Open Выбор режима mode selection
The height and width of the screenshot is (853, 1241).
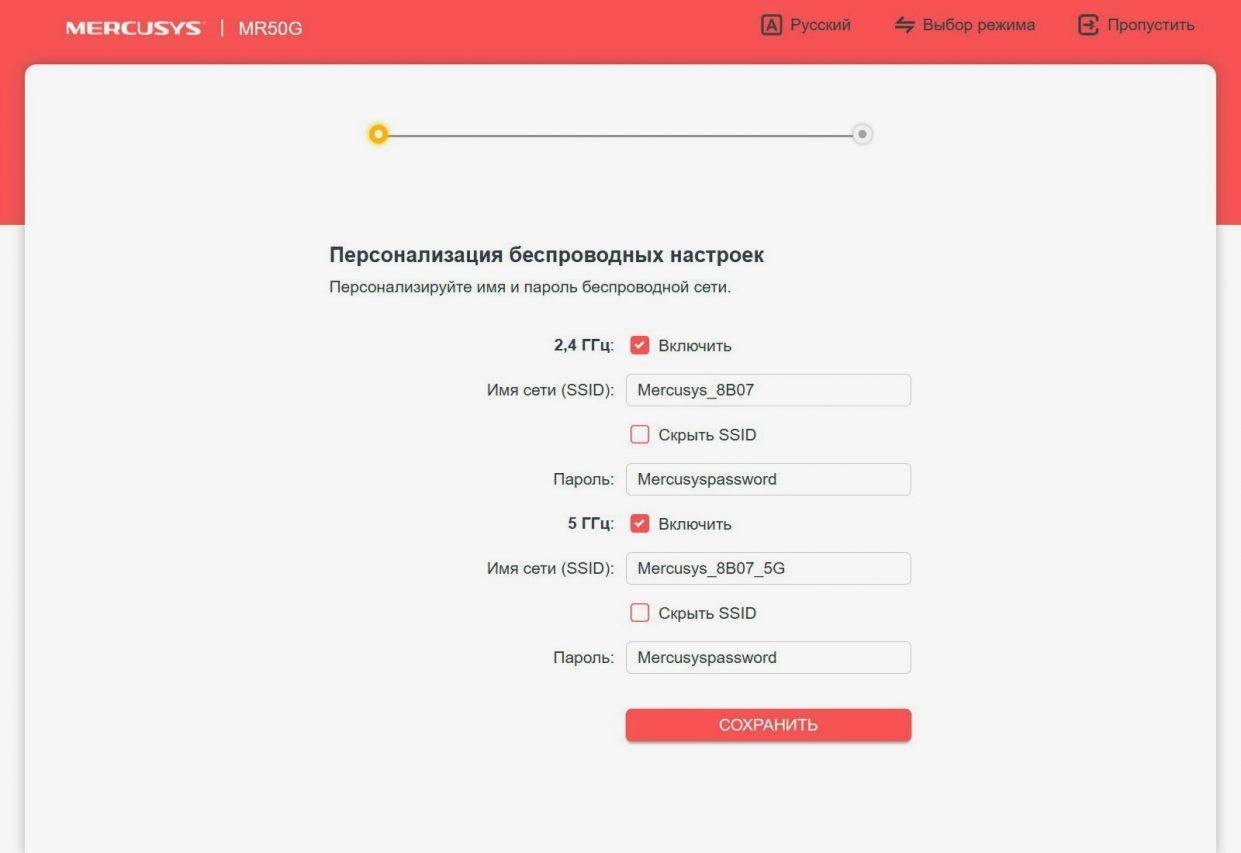tap(978, 25)
